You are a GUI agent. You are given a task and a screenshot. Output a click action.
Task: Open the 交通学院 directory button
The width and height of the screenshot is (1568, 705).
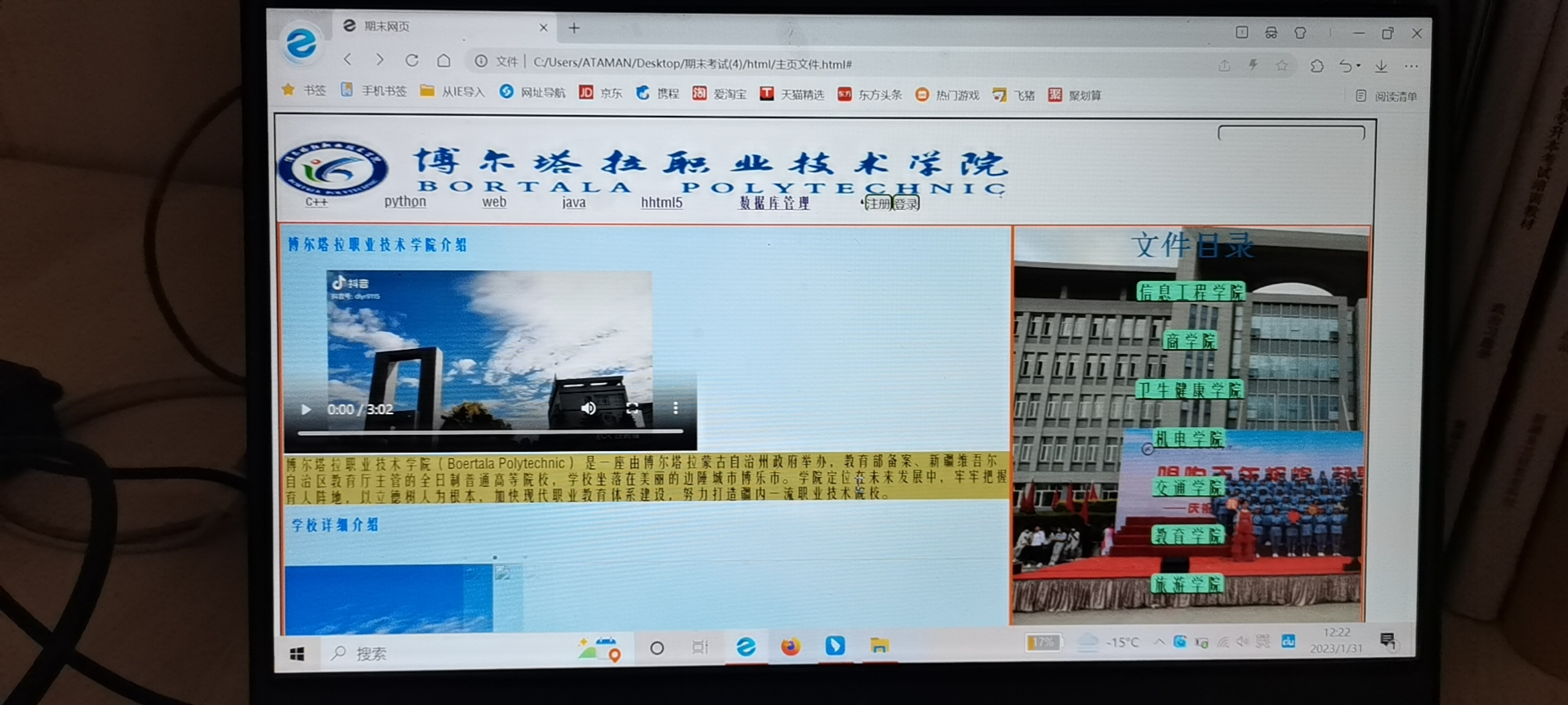1188,487
